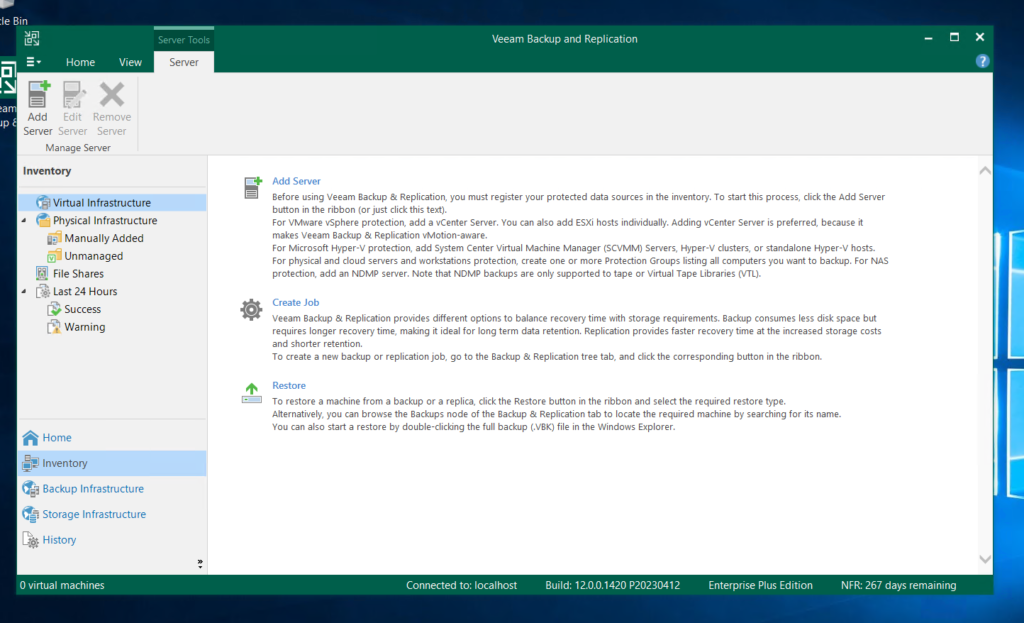Open help via the question mark icon
This screenshot has width=1024, height=623.
pyautogui.click(x=982, y=61)
